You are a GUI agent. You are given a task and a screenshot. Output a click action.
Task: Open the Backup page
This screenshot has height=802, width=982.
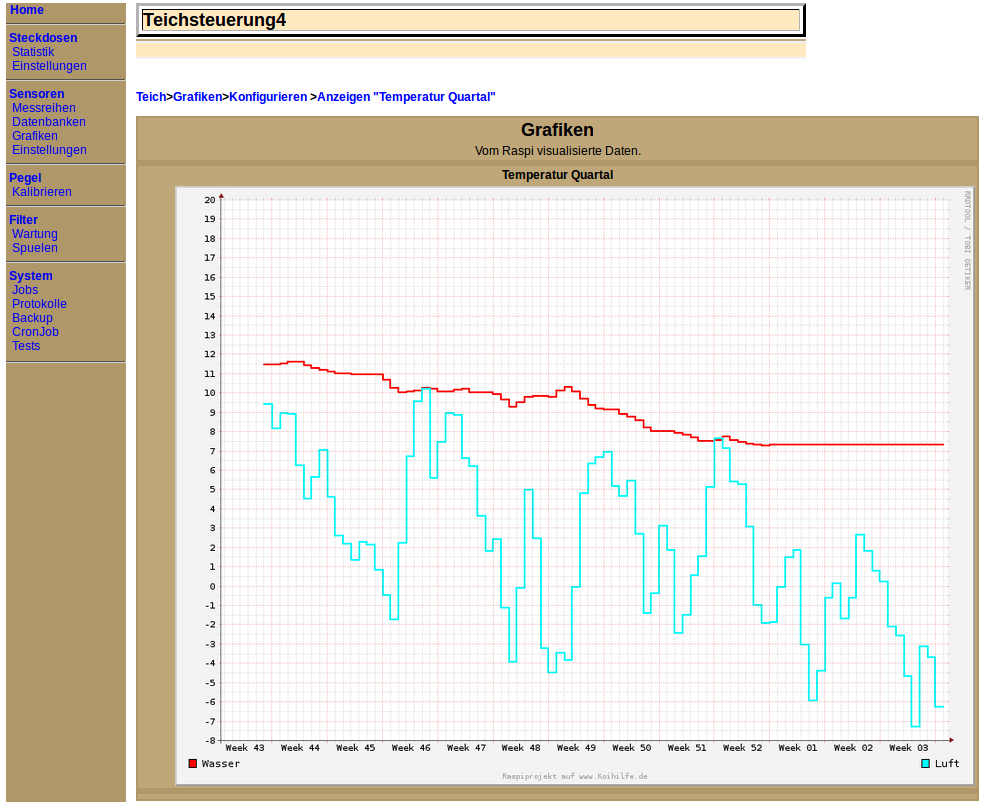(32, 318)
